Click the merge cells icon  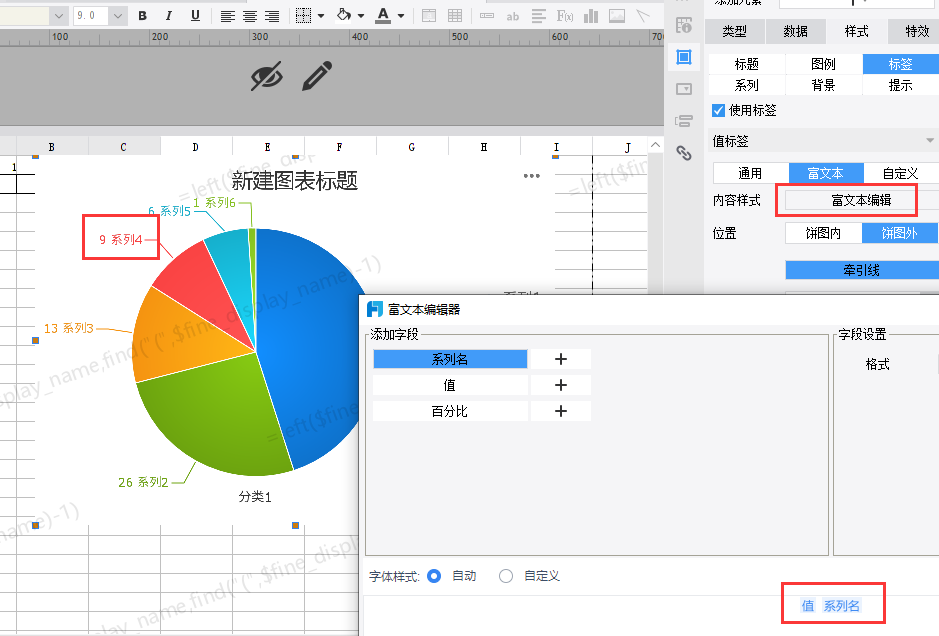tap(429, 16)
